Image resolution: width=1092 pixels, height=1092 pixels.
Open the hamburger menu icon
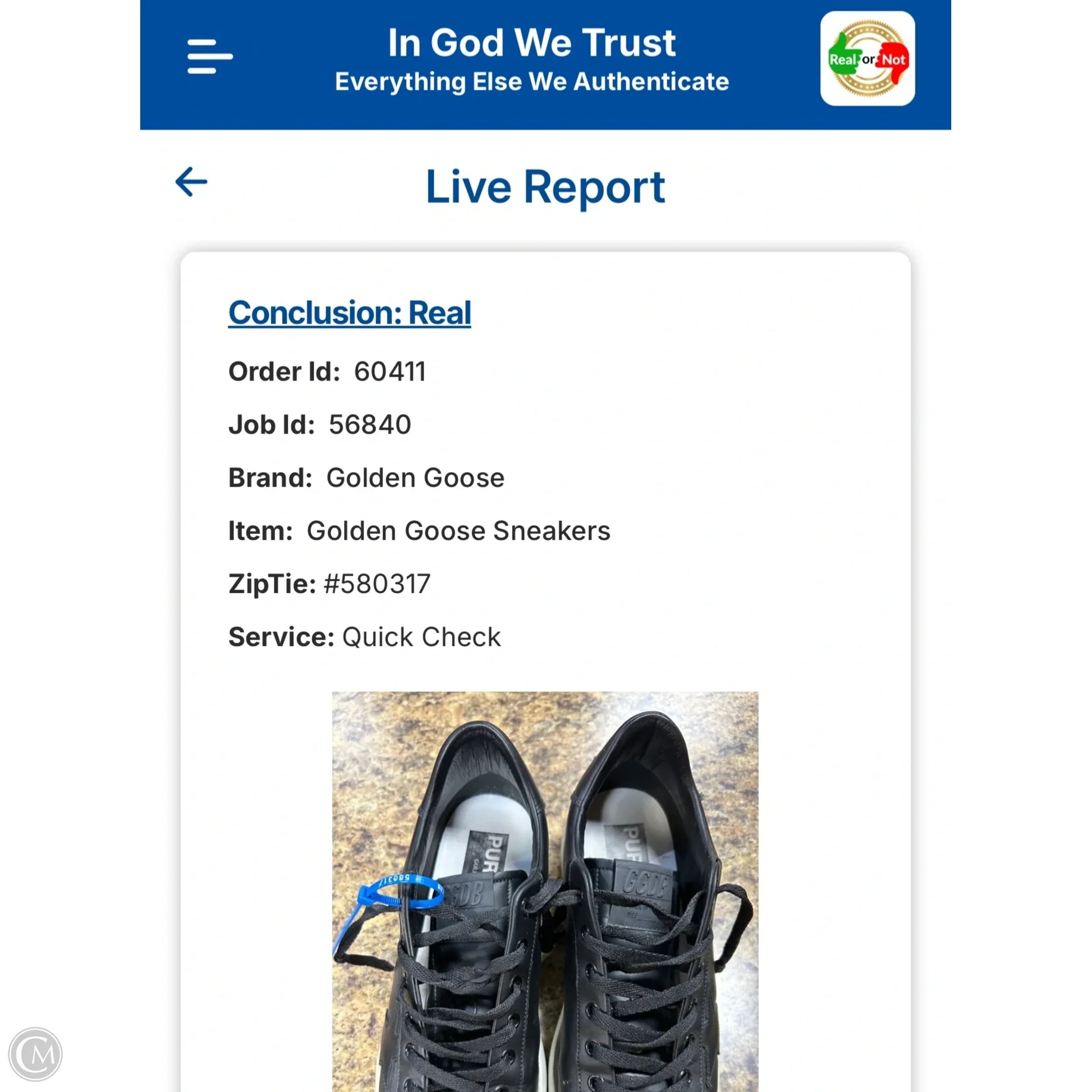210,56
